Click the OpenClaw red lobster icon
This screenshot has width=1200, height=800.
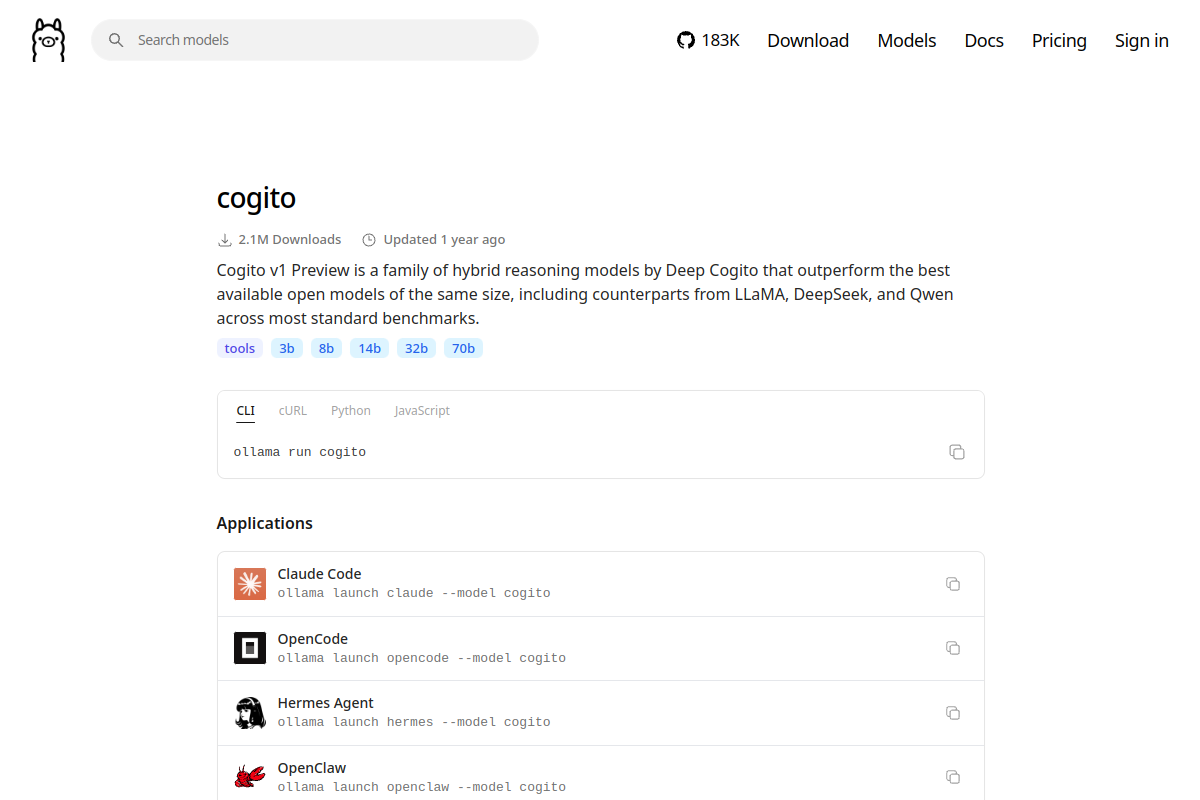(x=250, y=777)
